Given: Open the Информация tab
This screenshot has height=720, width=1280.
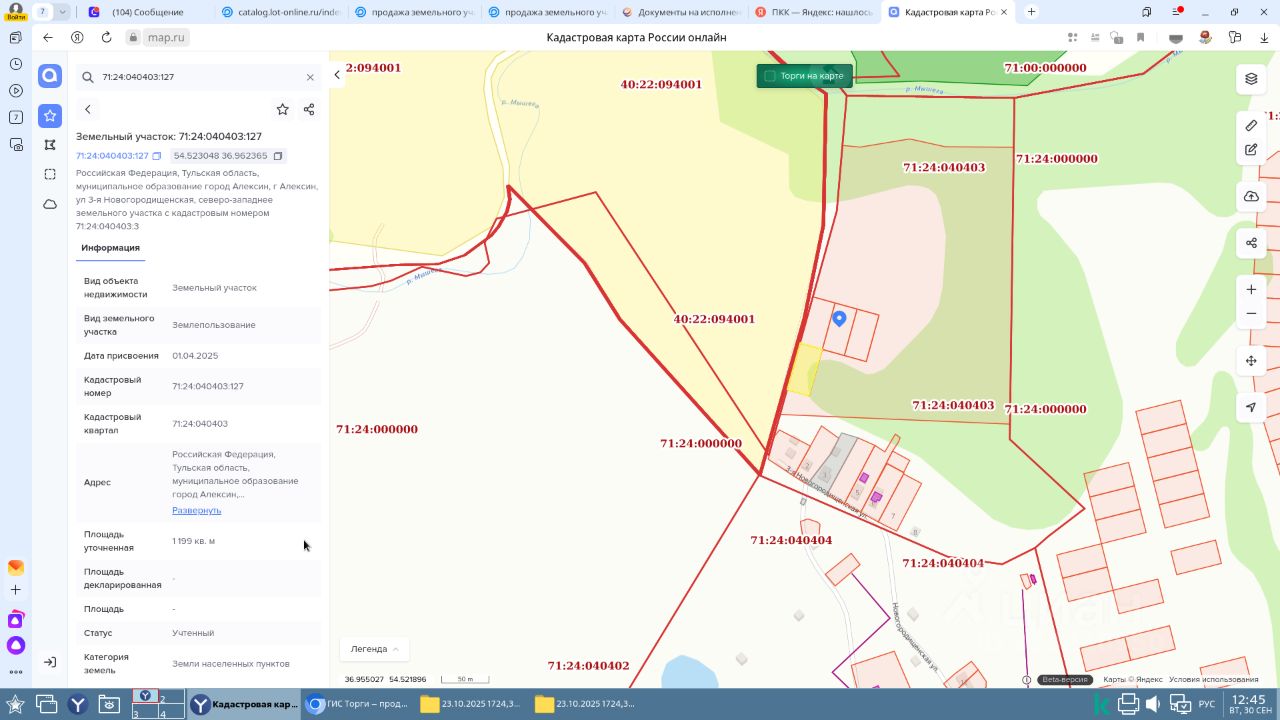Looking at the screenshot, I should [x=111, y=248].
